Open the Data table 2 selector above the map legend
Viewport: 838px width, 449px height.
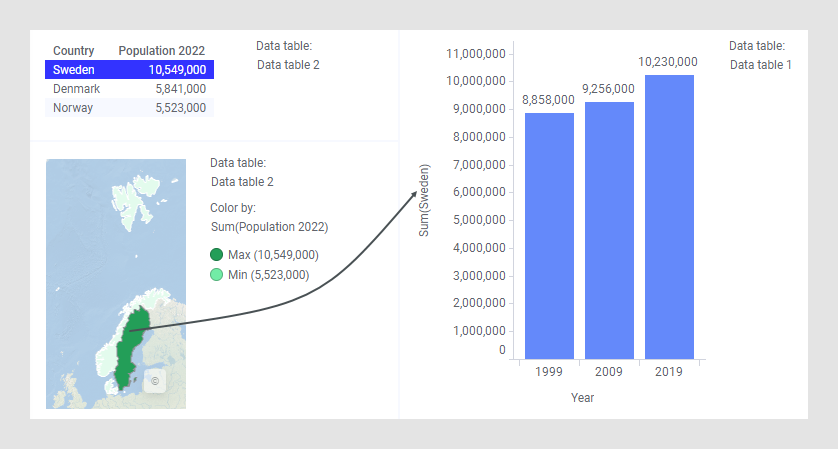[242, 182]
